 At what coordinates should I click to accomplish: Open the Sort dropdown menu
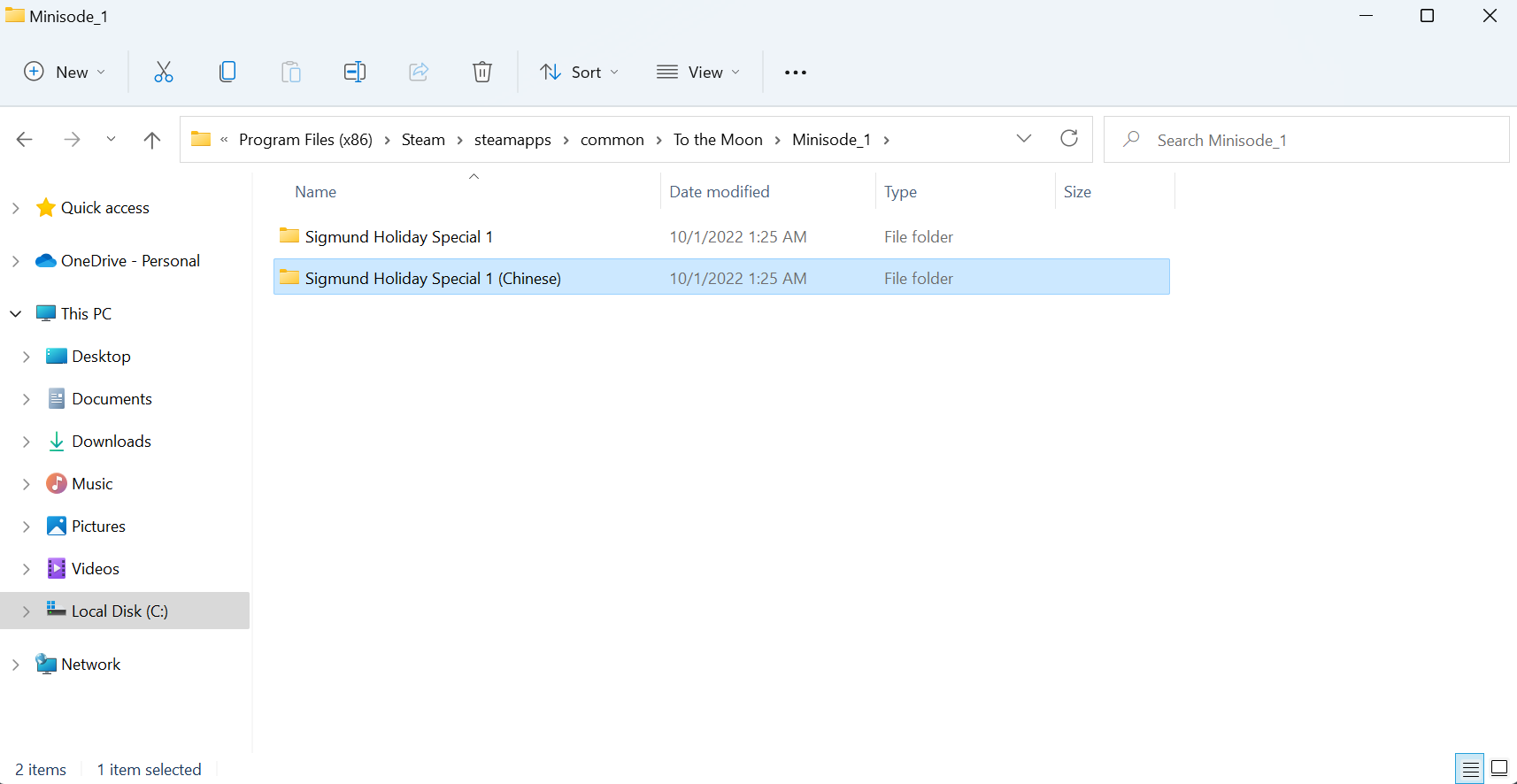click(x=580, y=73)
